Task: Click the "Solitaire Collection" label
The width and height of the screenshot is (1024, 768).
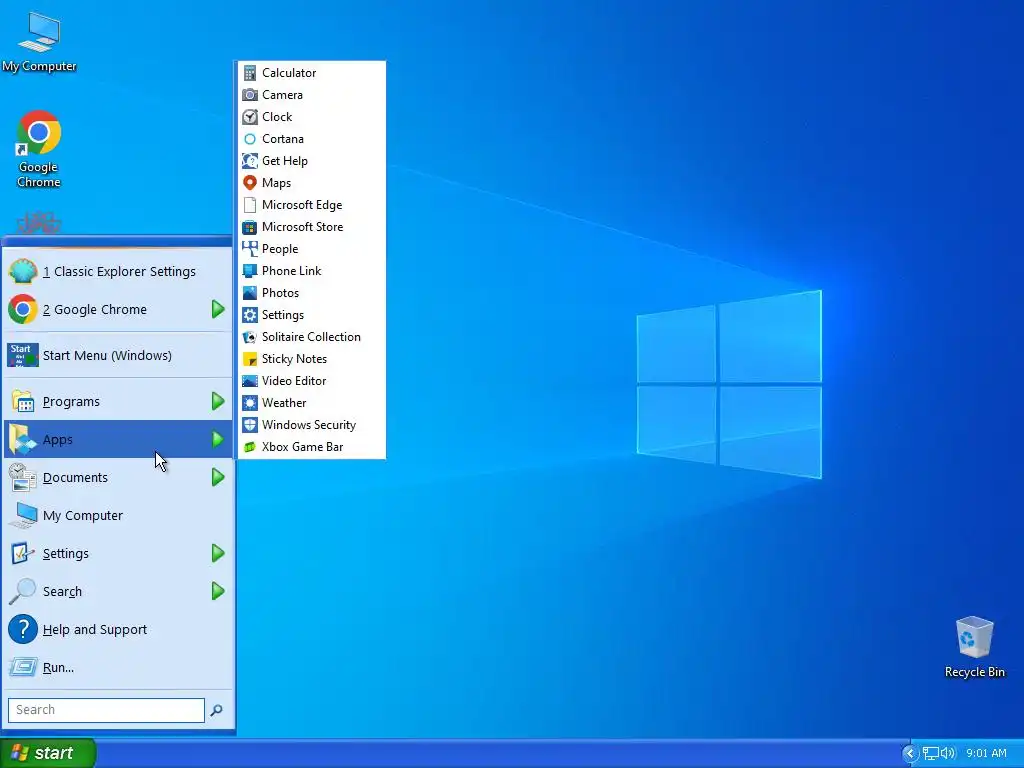Action: [311, 337]
